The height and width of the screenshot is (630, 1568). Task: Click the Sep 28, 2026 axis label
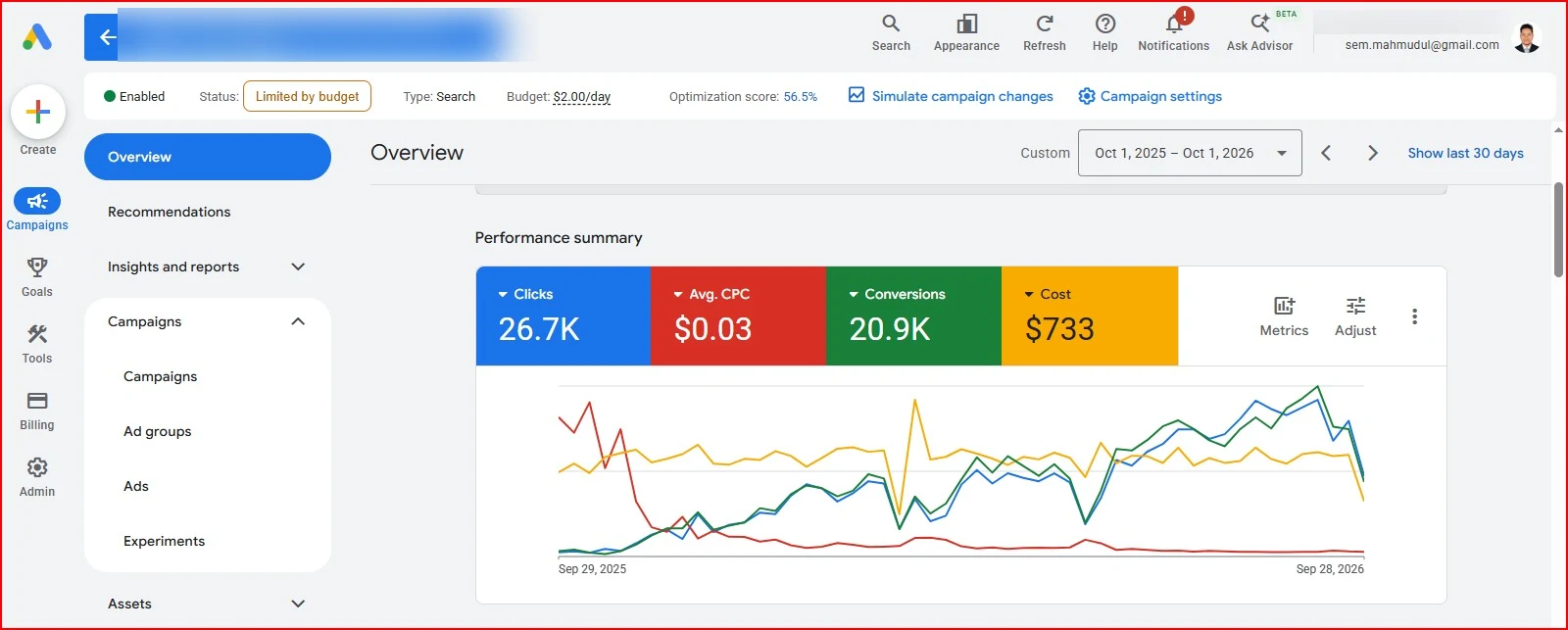(1330, 569)
